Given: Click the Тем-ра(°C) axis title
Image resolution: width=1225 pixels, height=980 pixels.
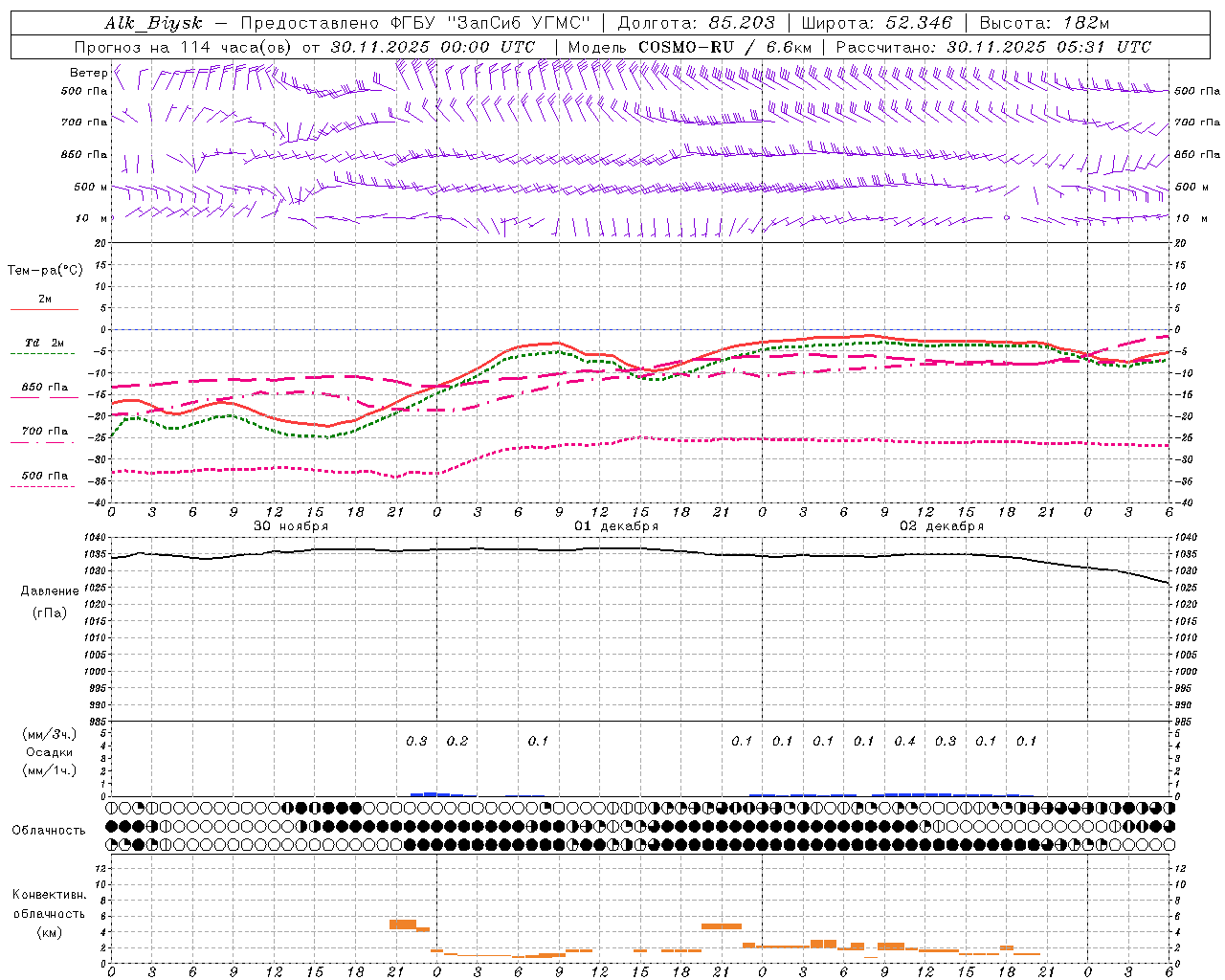Looking at the screenshot, I should (45, 271).
